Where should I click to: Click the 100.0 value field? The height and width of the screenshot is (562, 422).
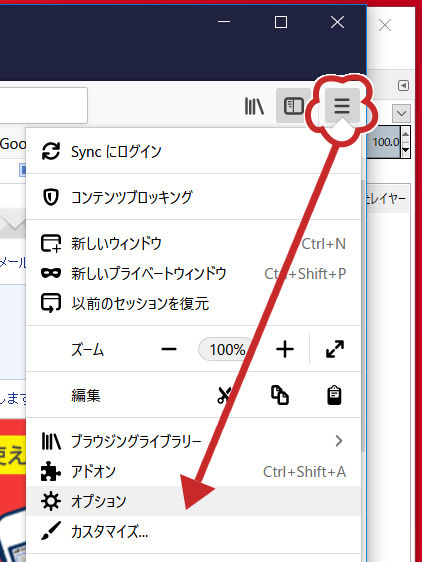[384, 142]
